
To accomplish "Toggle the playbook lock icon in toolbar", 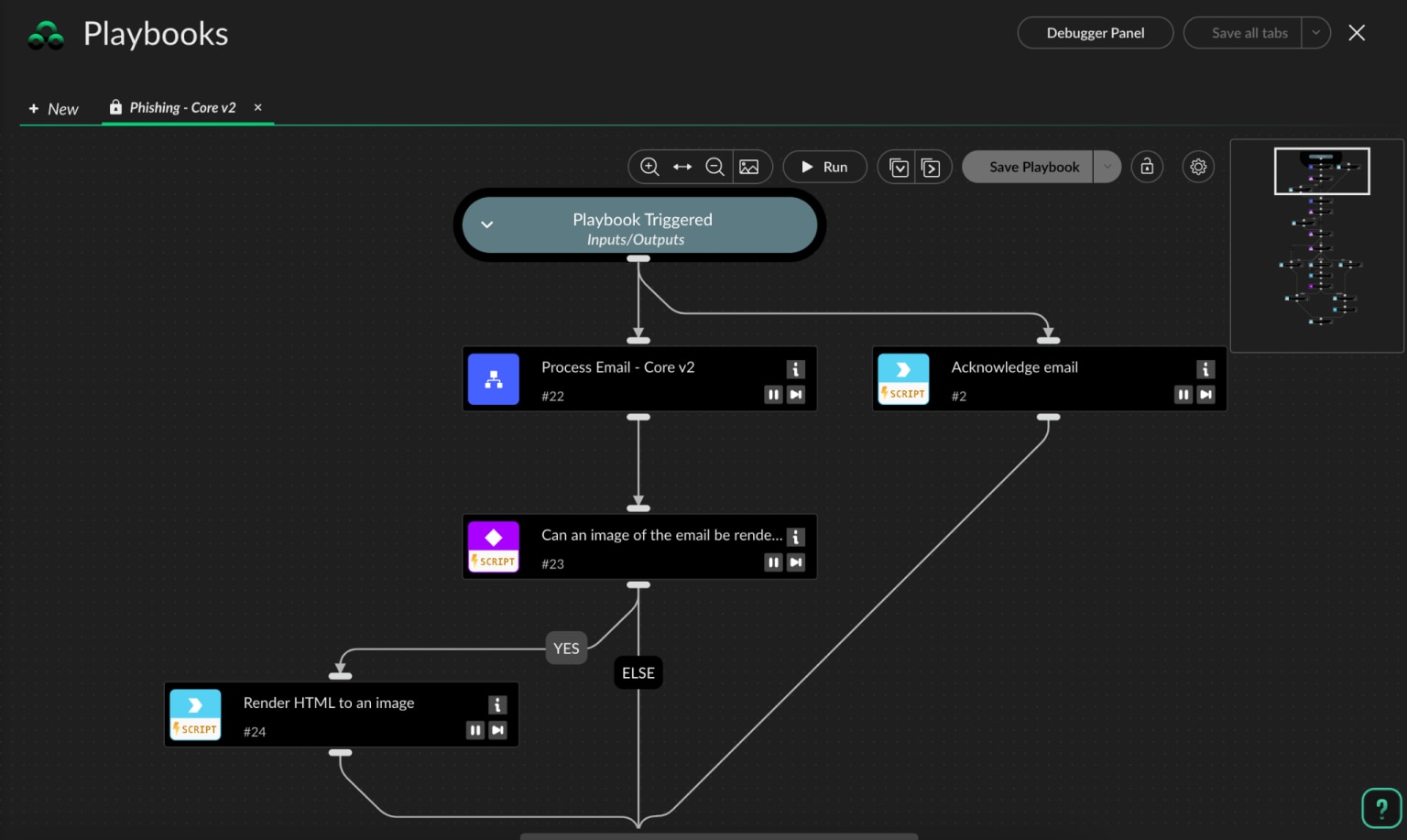I will coord(1147,167).
